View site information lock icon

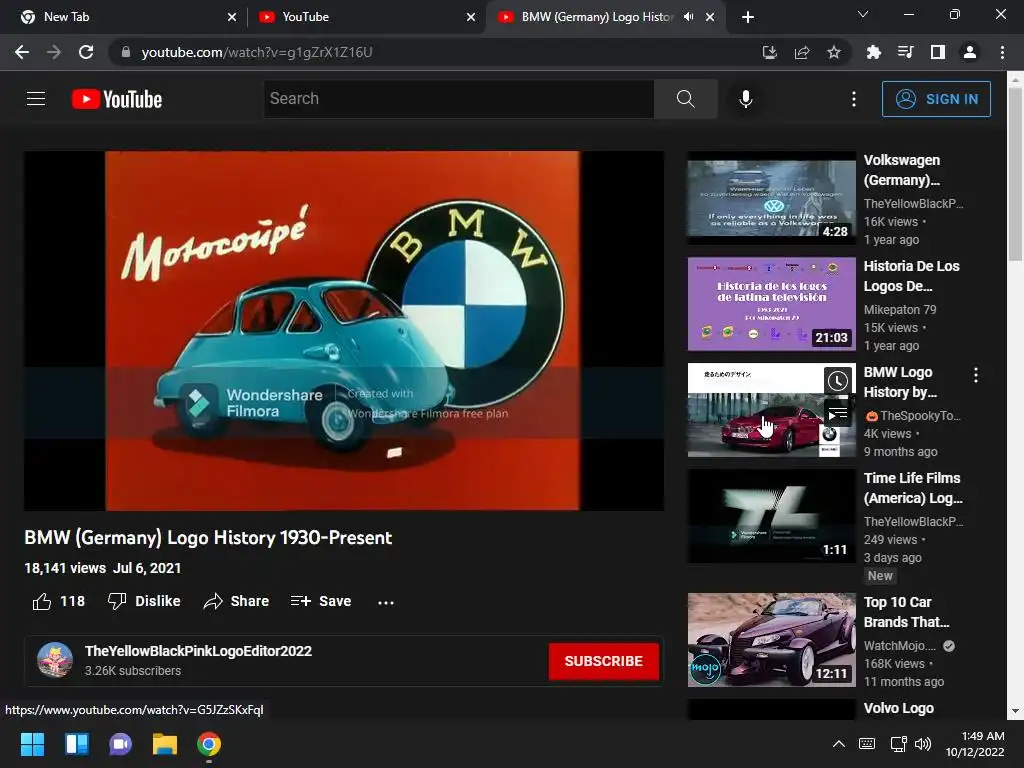126,52
